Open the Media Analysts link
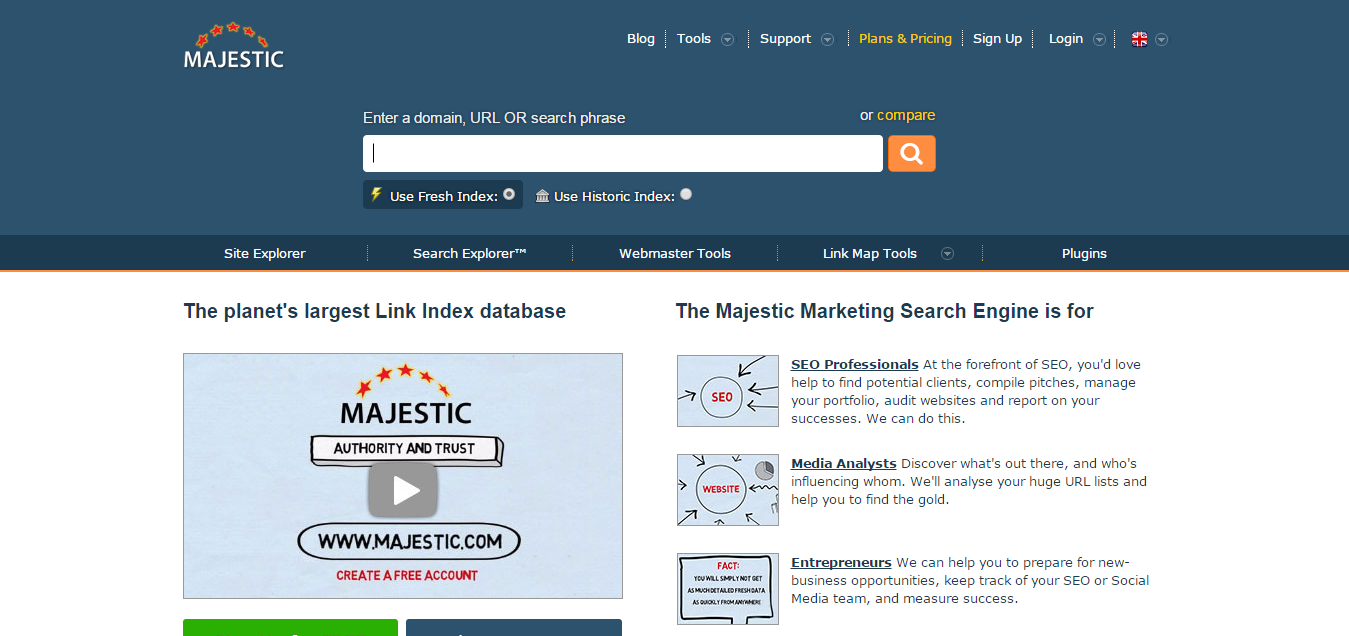This screenshot has height=636, width=1349. click(x=844, y=464)
